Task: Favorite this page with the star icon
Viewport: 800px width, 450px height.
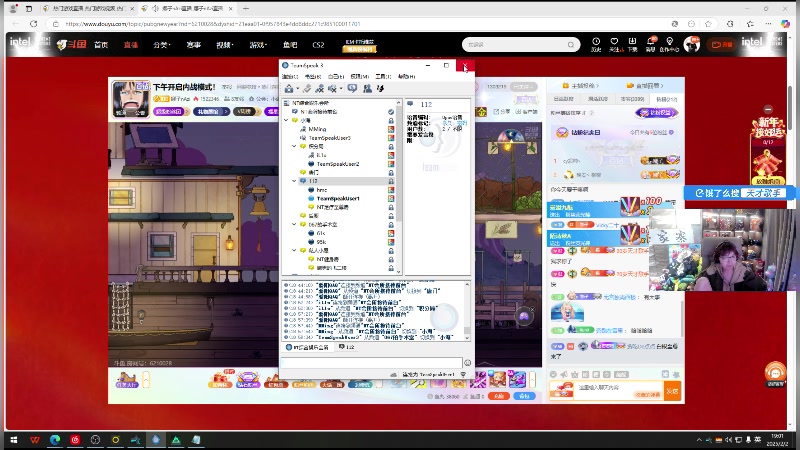Action: (x=708, y=23)
